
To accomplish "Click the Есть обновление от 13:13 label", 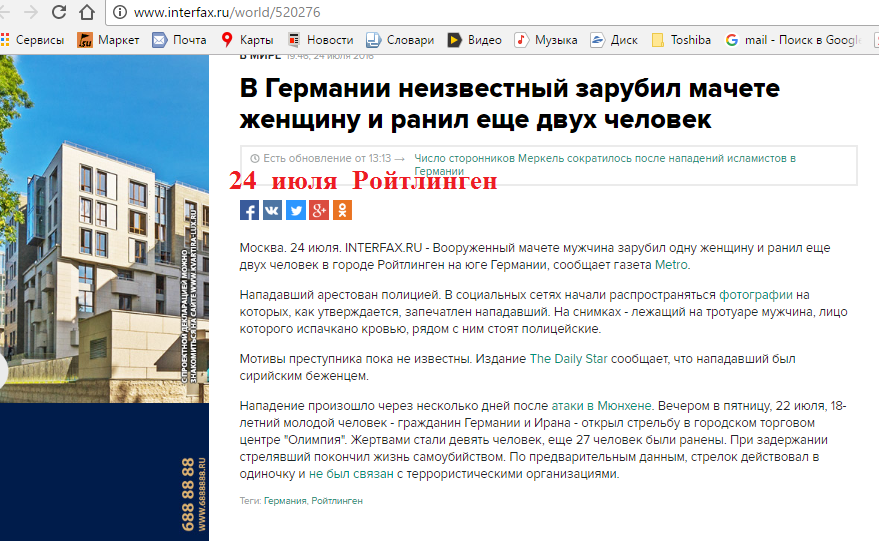I will click(x=327, y=159).
